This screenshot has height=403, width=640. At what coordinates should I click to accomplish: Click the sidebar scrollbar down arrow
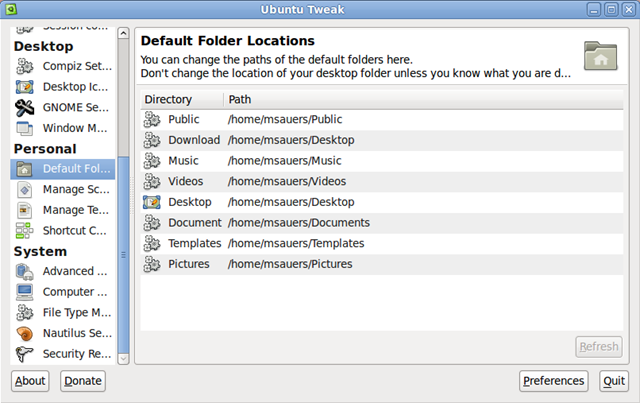(123, 359)
